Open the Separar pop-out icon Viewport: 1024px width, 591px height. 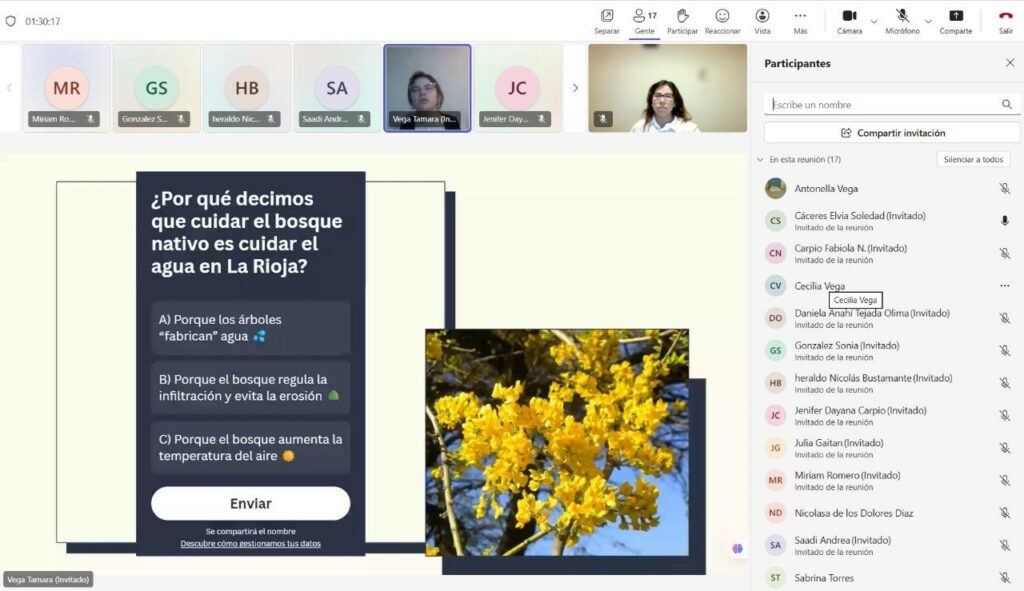click(606, 17)
